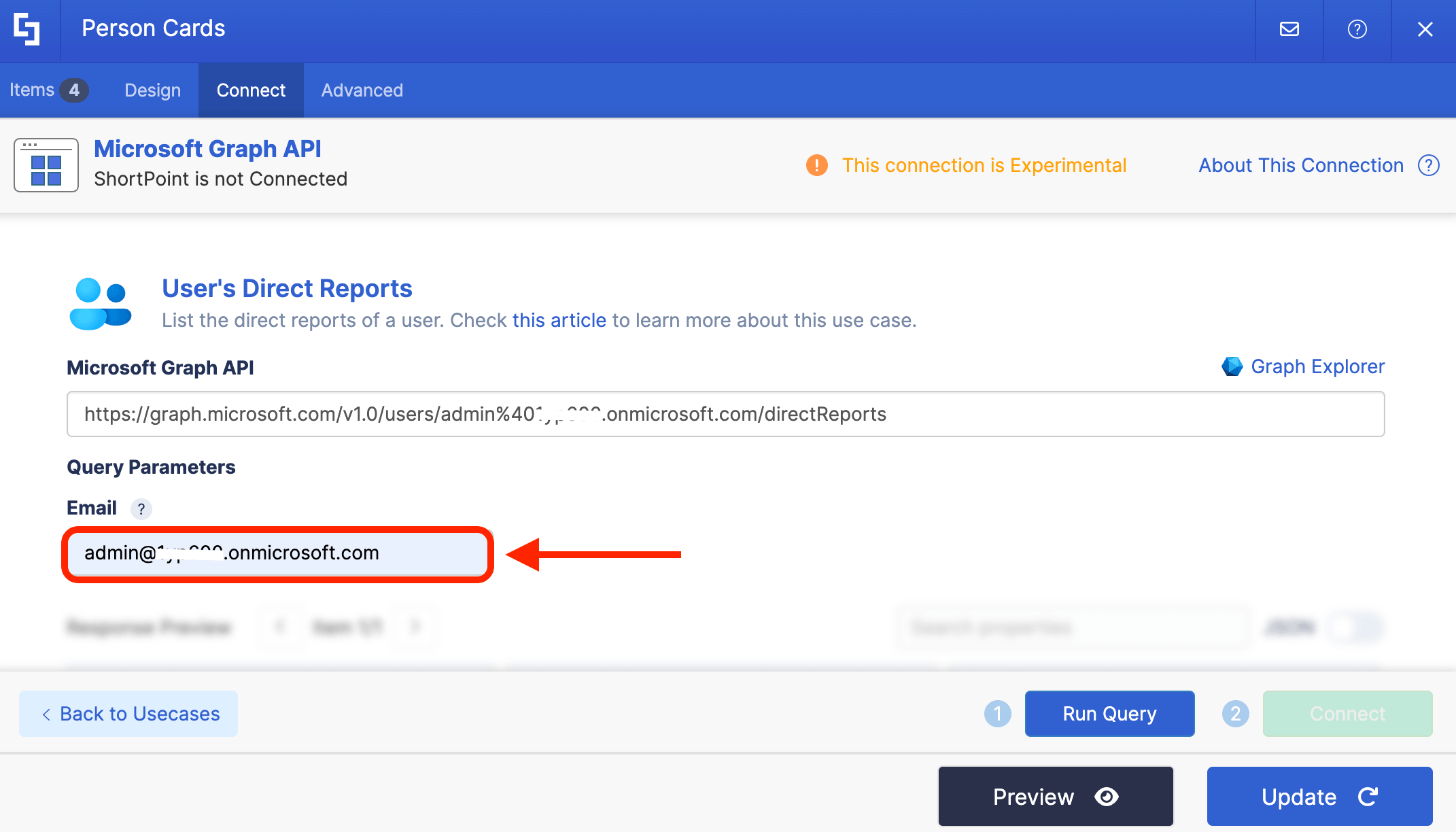Open the Graph Explorer link
Viewport: 1456px width, 832px height.
coord(1317,366)
